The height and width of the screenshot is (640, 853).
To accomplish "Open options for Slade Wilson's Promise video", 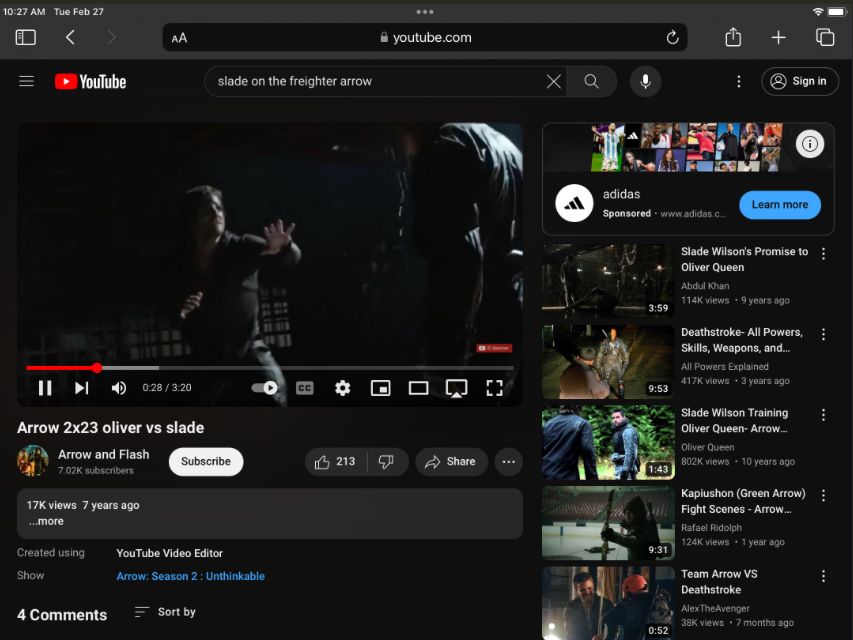I will (x=823, y=254).
